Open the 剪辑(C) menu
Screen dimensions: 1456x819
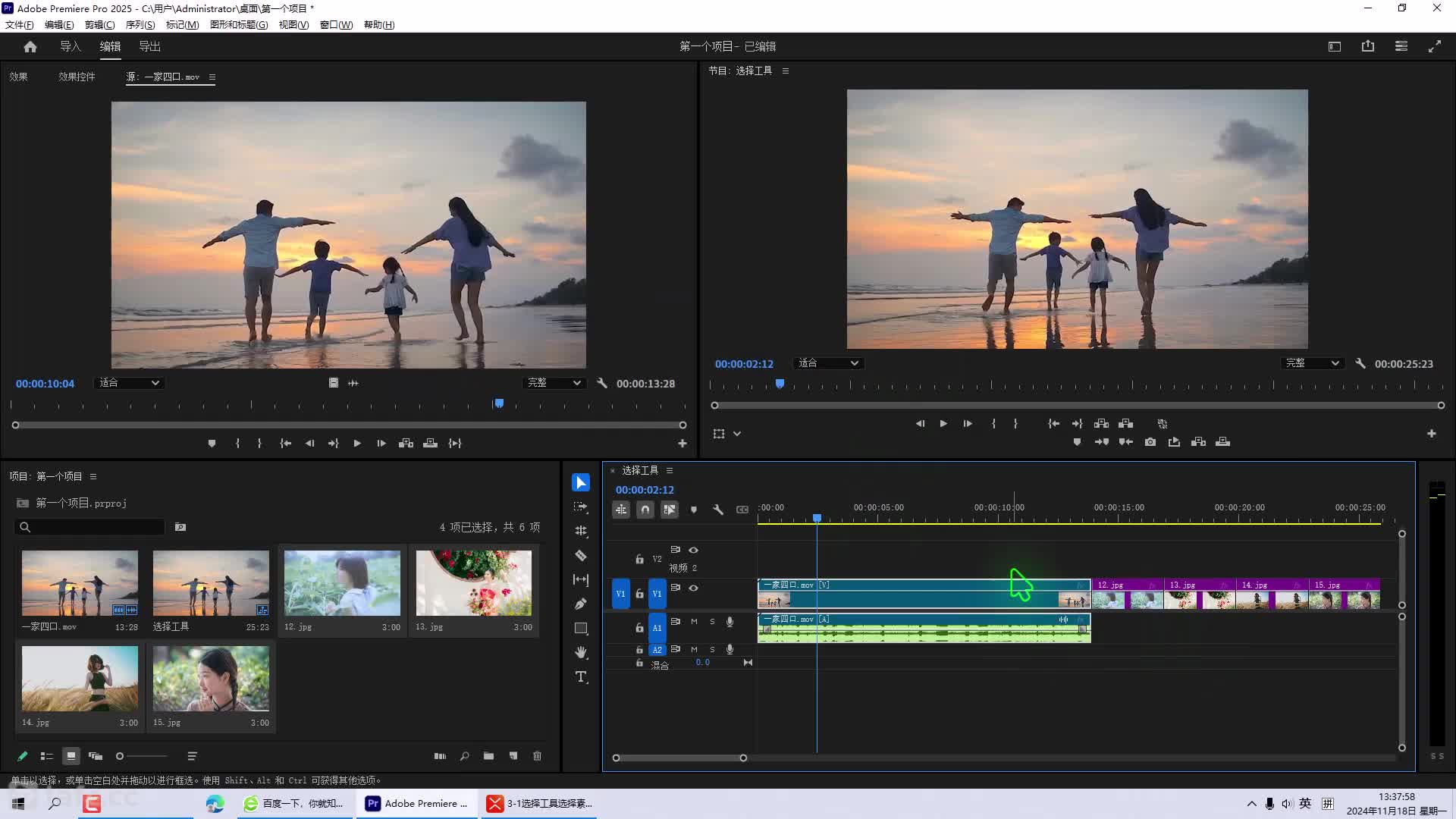tap(99, 24)
